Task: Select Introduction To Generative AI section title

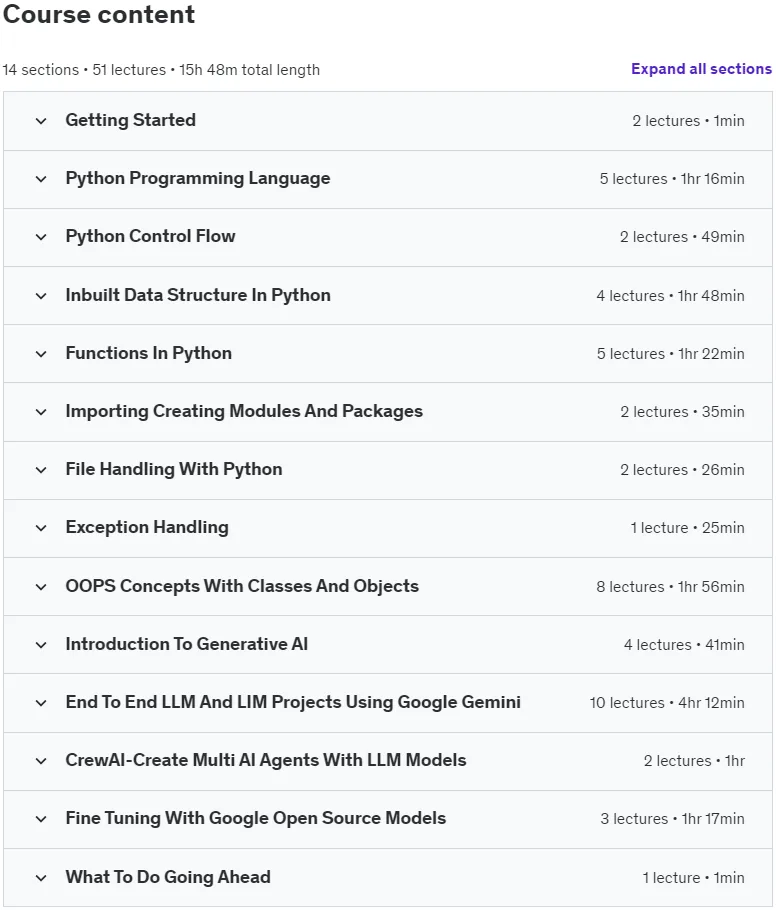Action: 186,644
